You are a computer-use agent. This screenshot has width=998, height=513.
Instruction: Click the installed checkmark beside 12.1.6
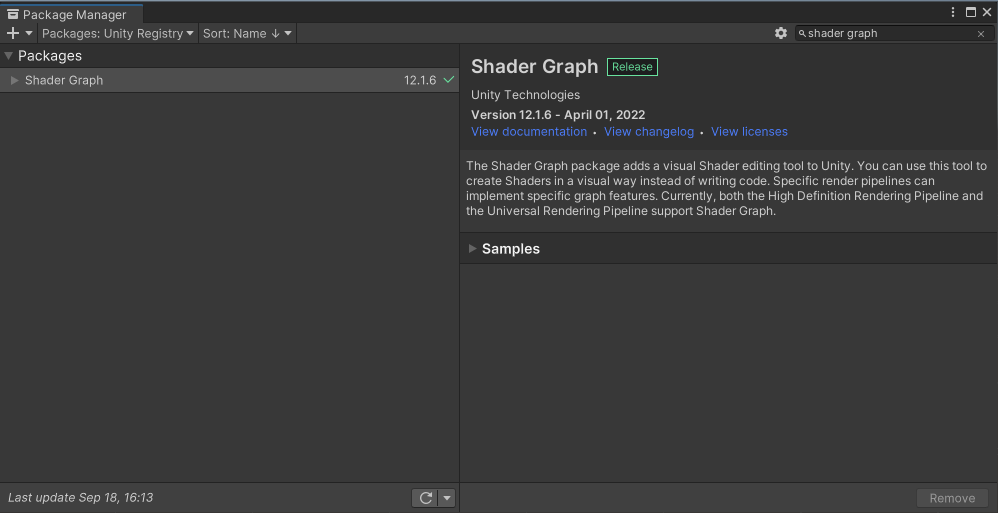coord(449,80)
